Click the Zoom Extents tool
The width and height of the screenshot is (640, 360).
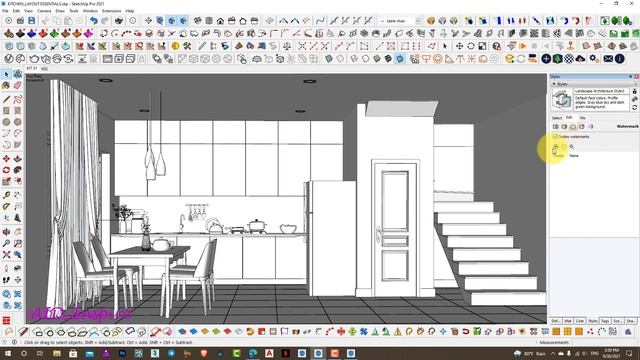click(6, 255)
